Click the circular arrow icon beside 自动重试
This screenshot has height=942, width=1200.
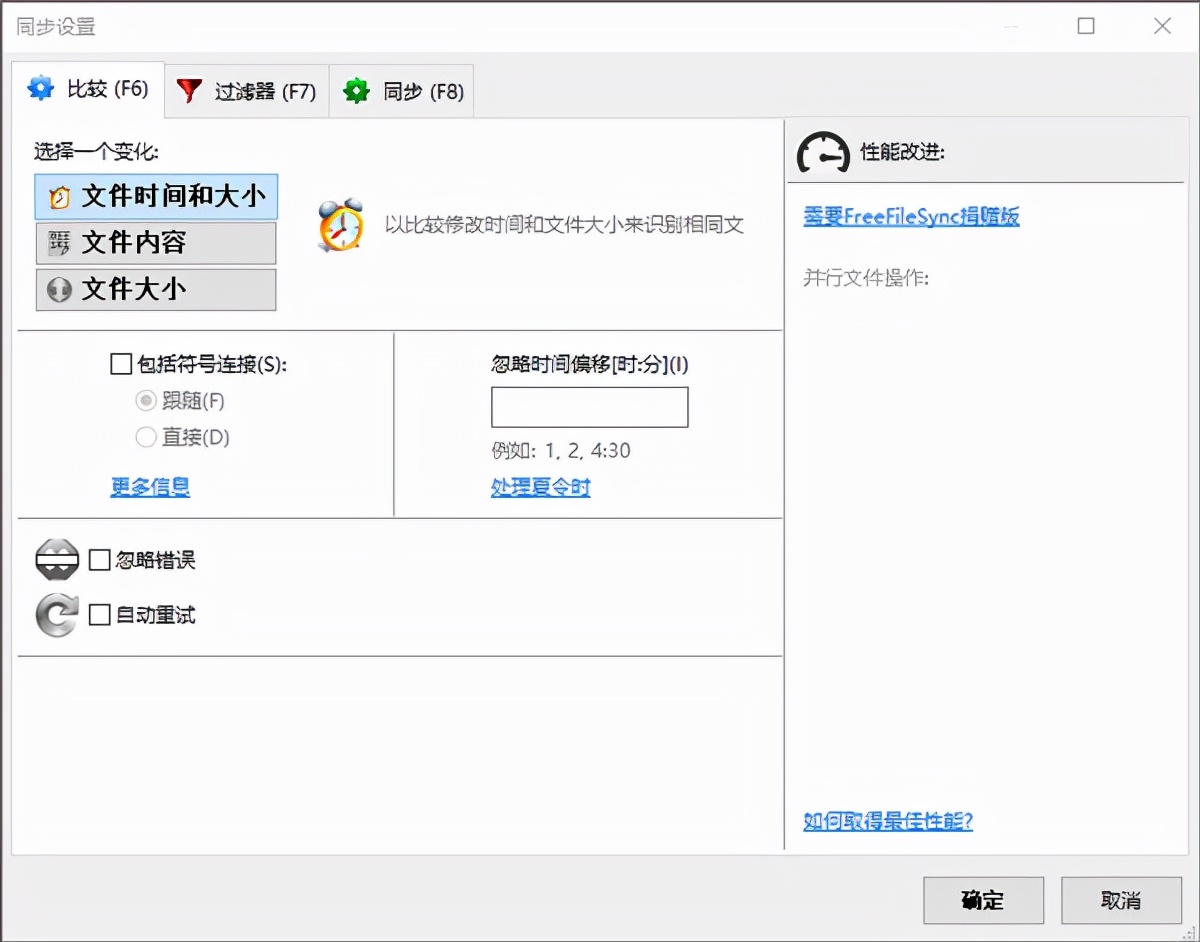[x=57, y=615]
